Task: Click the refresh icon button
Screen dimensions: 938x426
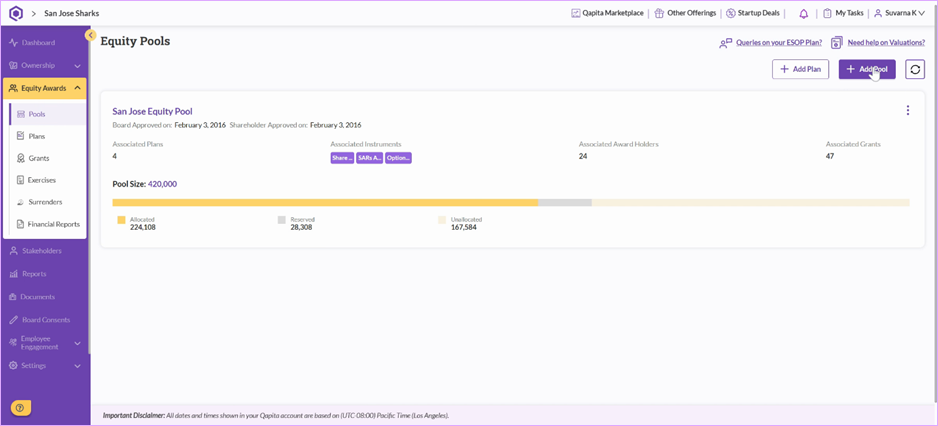Action: tap(915, 69)
